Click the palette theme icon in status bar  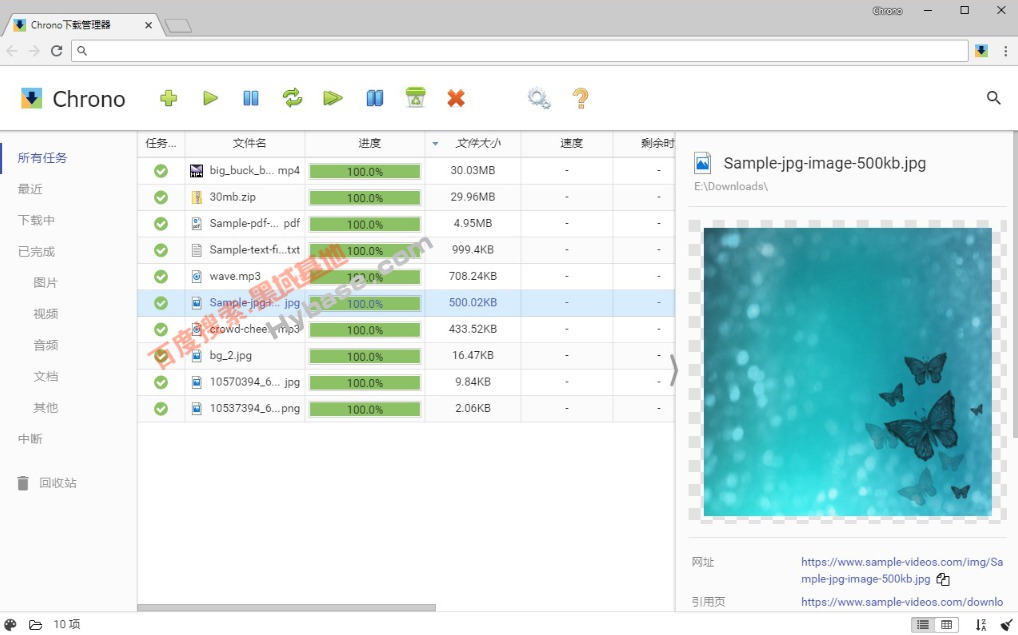tap(10, 625)
